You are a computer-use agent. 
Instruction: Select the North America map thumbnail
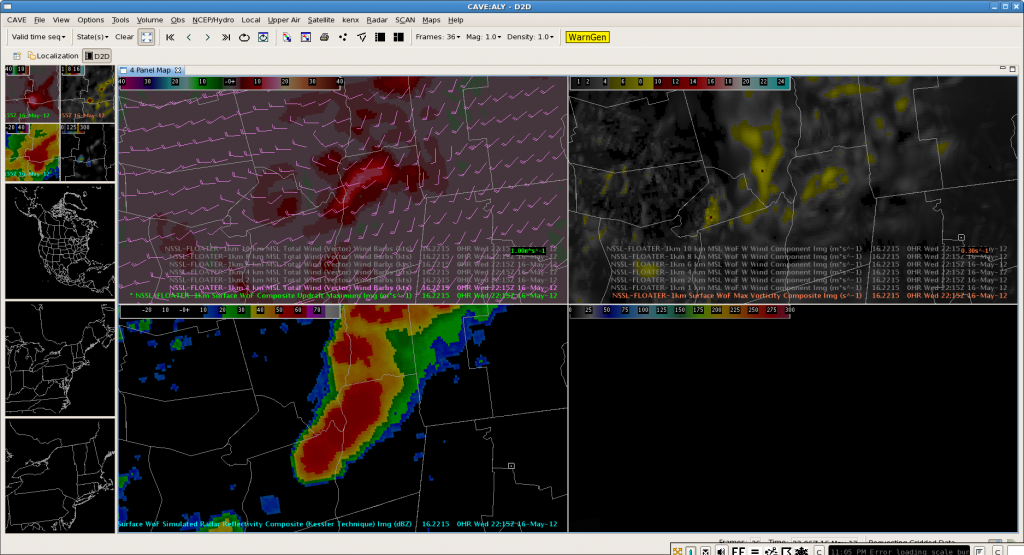60,240
